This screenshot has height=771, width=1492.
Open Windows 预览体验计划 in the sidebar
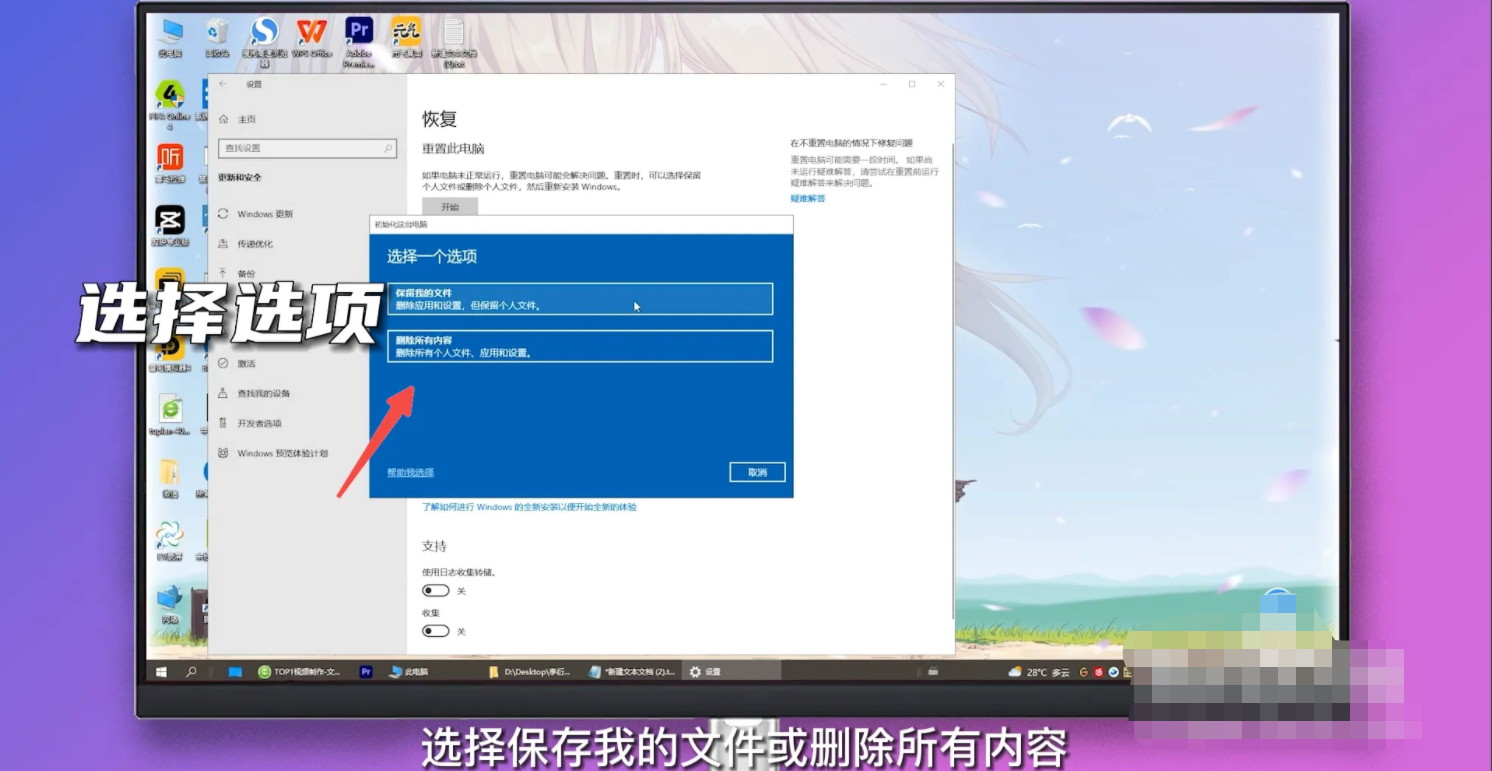tap(282, 453)
